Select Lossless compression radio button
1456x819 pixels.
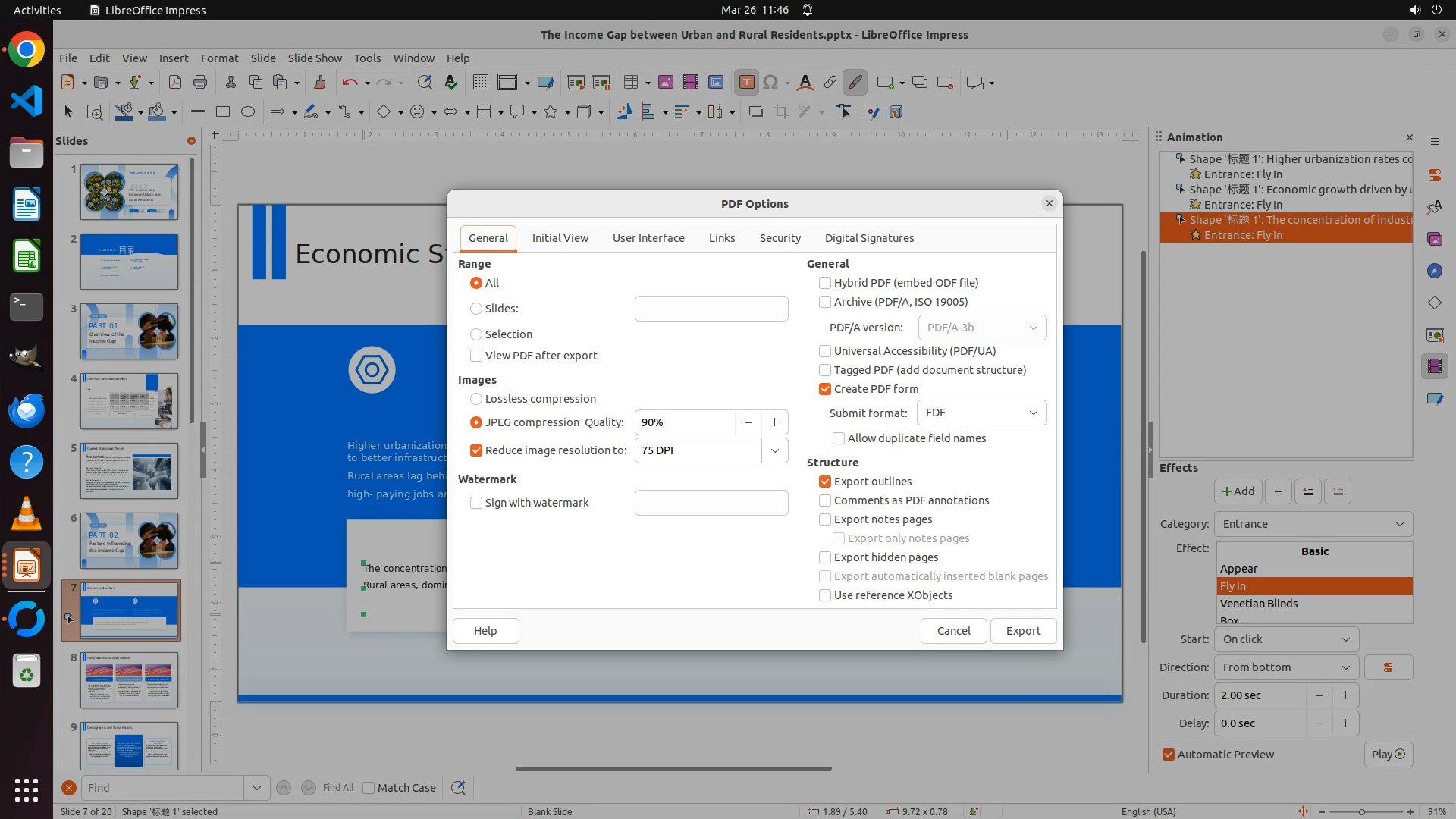pyautogui.click(x=476, y=399)
